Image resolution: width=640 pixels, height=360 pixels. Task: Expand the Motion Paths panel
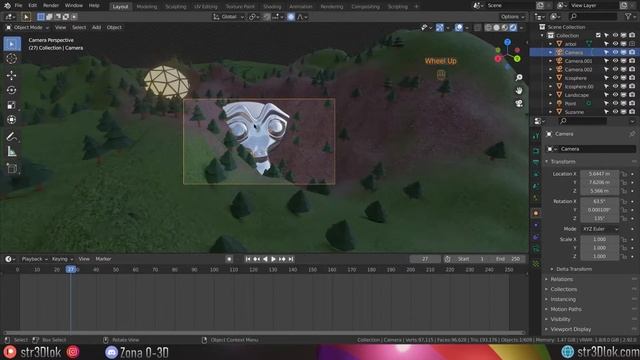(x=565, y=309)
